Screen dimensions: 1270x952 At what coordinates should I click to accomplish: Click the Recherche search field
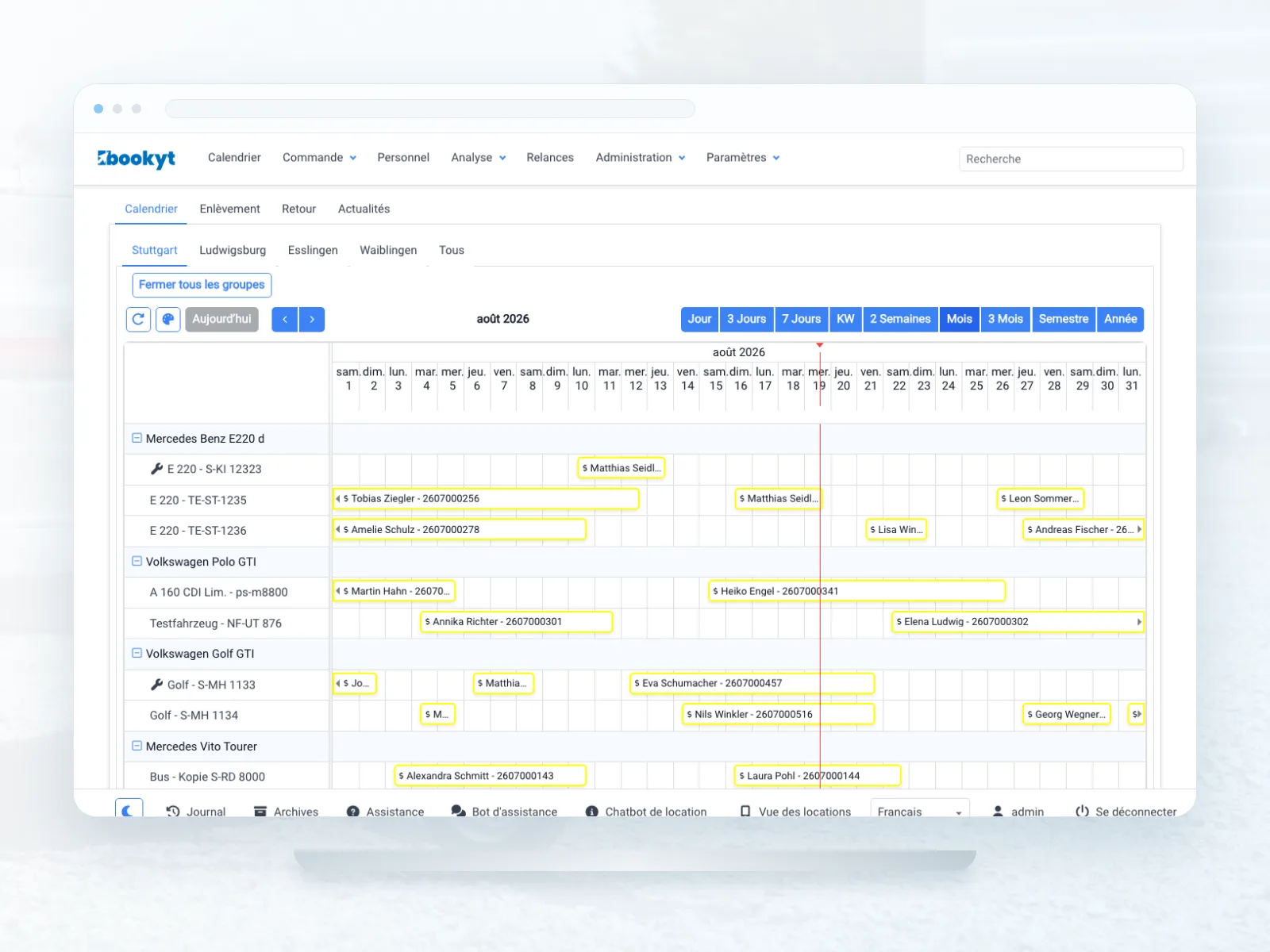pos(1071,159)
